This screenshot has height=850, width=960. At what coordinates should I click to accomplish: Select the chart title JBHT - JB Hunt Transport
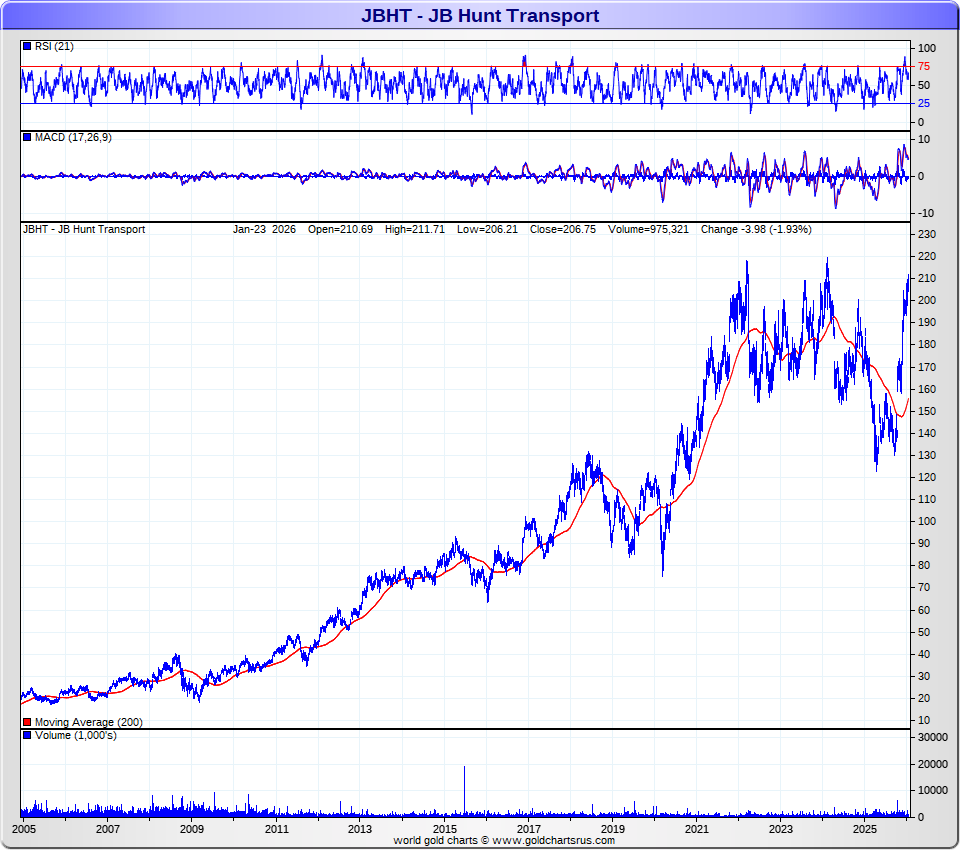click(480, 15)
